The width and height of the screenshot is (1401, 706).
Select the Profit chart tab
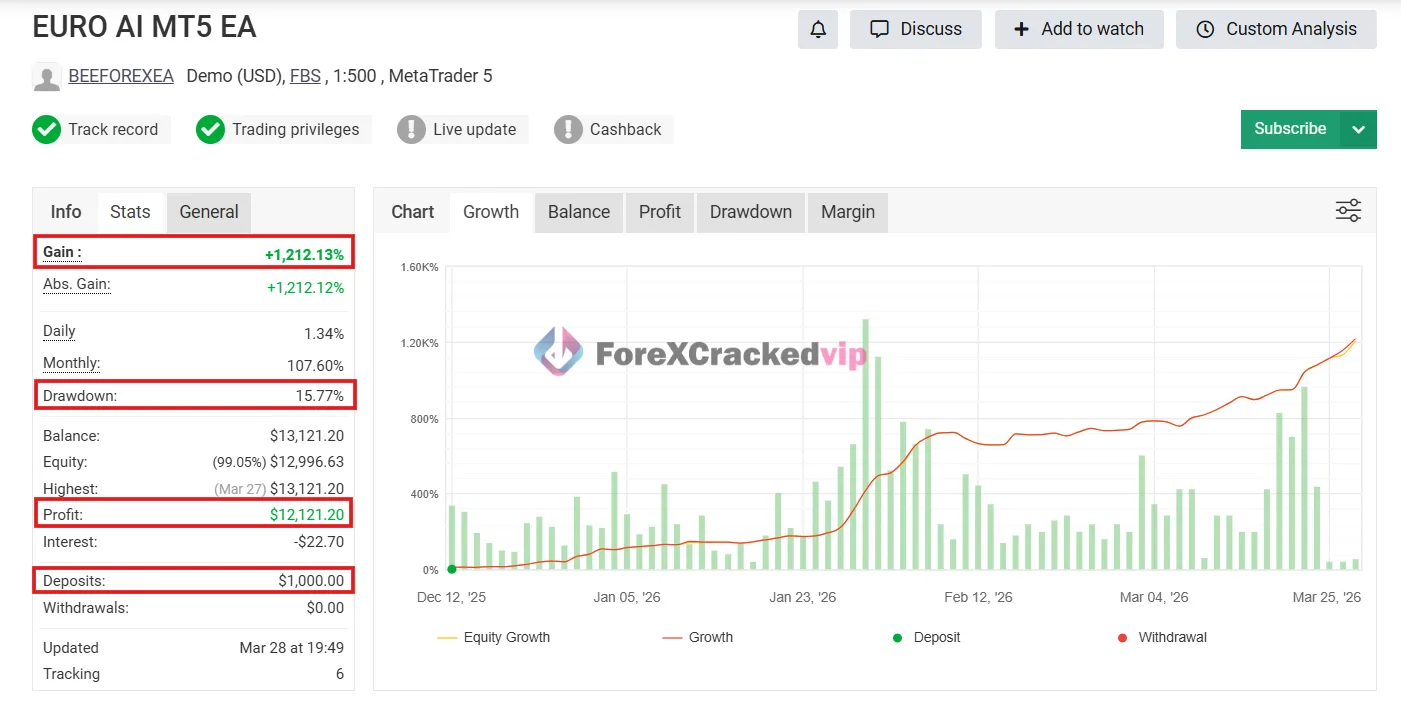pyautogui.click(x=660, y=212)
